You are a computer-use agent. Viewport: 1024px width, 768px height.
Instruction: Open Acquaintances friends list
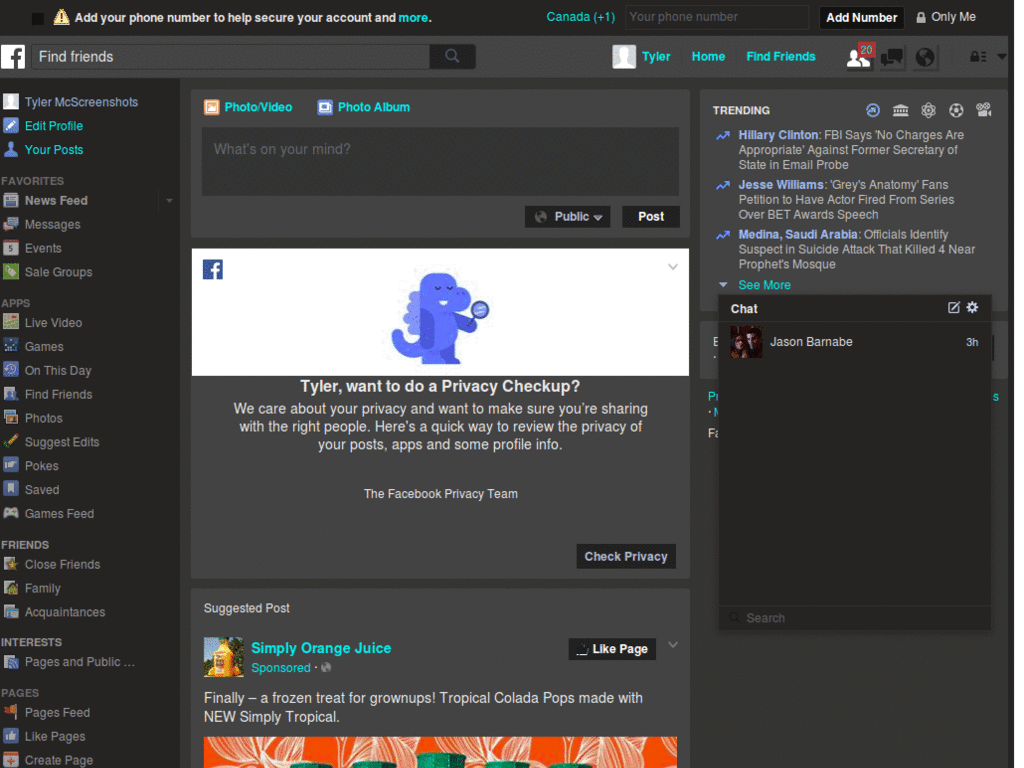point(65,612)
